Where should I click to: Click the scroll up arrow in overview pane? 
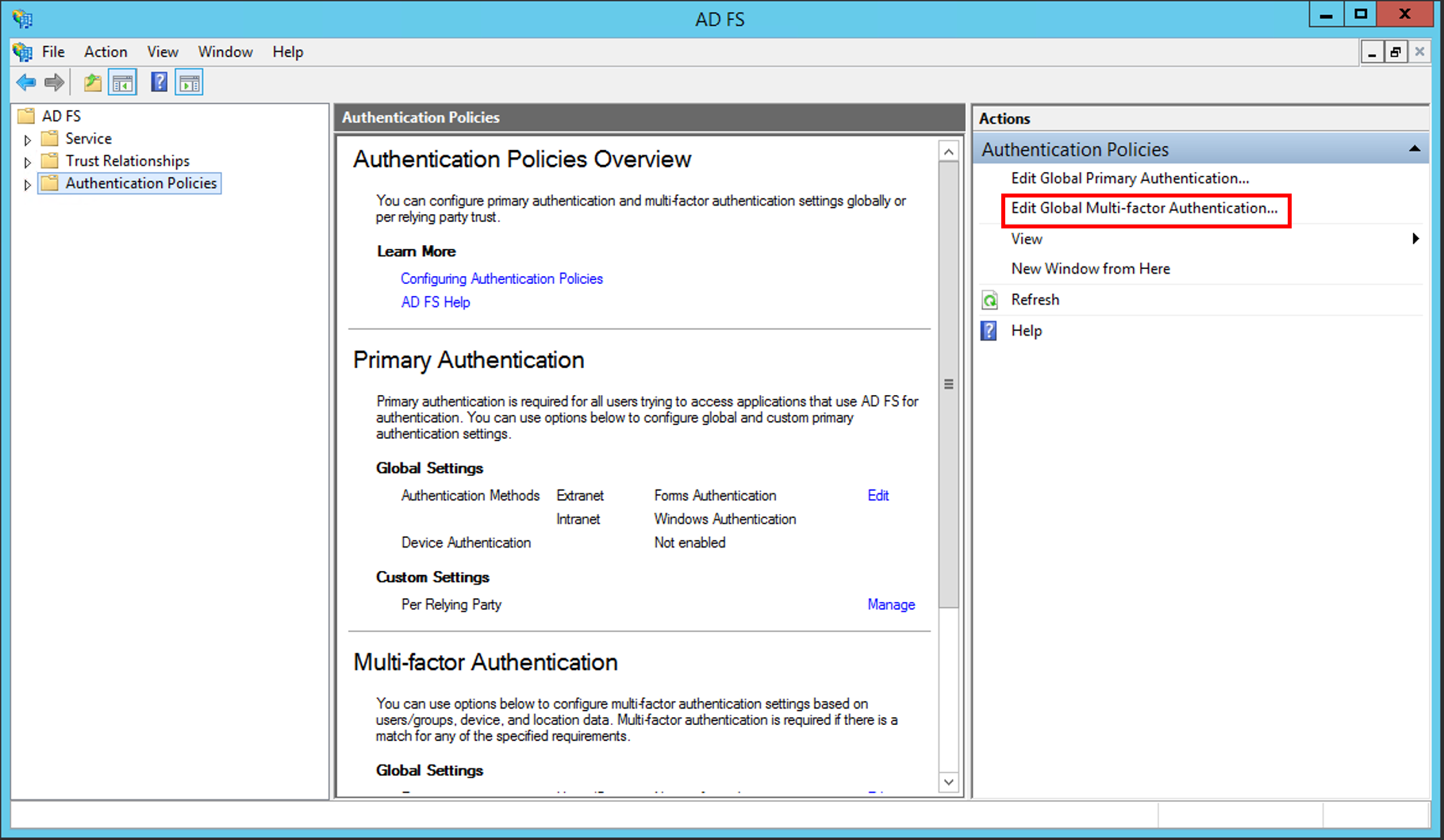point(948,151)
